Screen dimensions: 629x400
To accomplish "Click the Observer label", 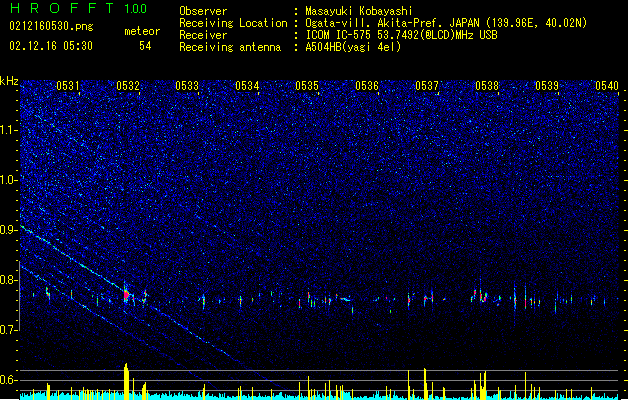I will tap(203, 11).
